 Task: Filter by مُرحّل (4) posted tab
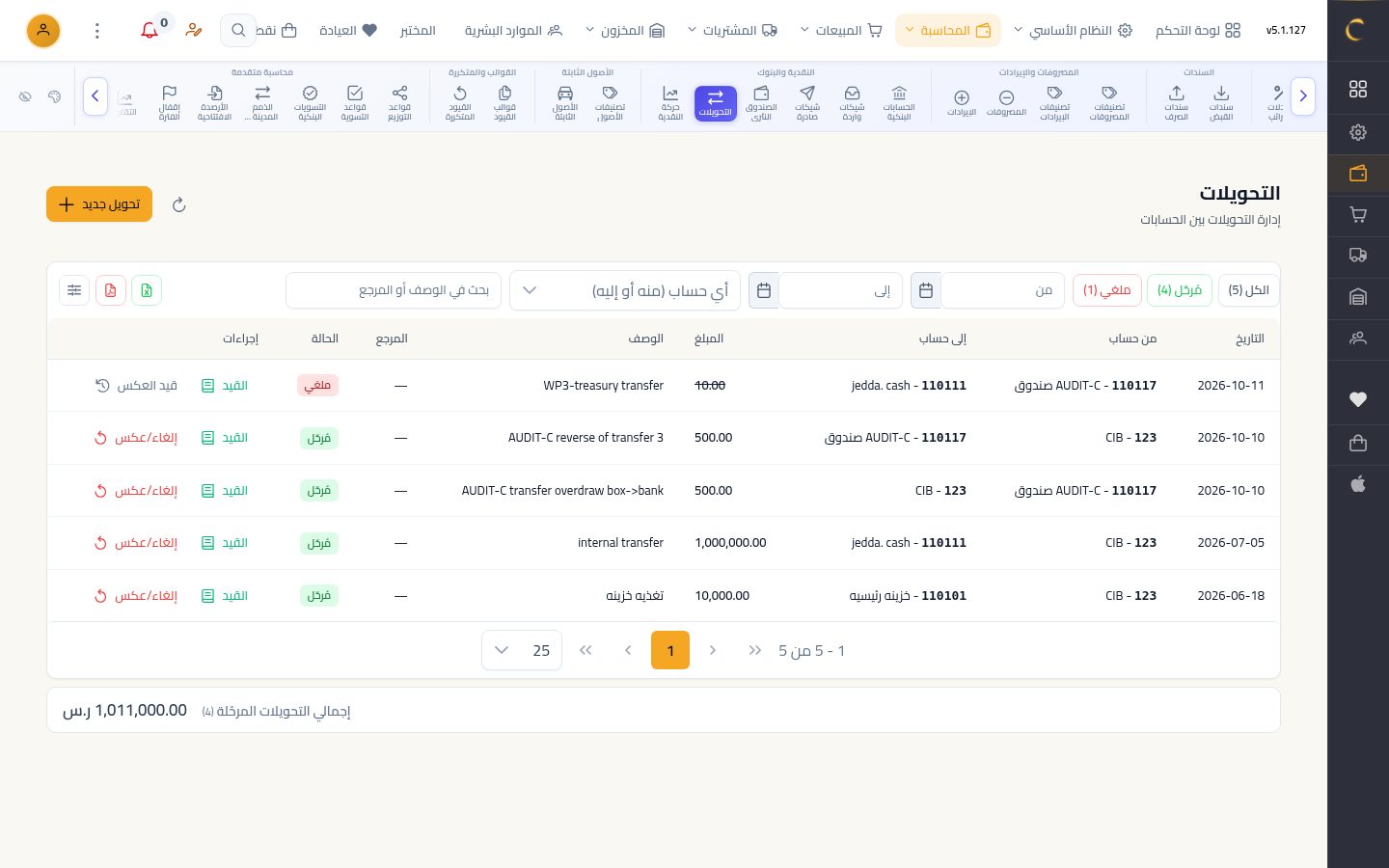(1180, 290)
